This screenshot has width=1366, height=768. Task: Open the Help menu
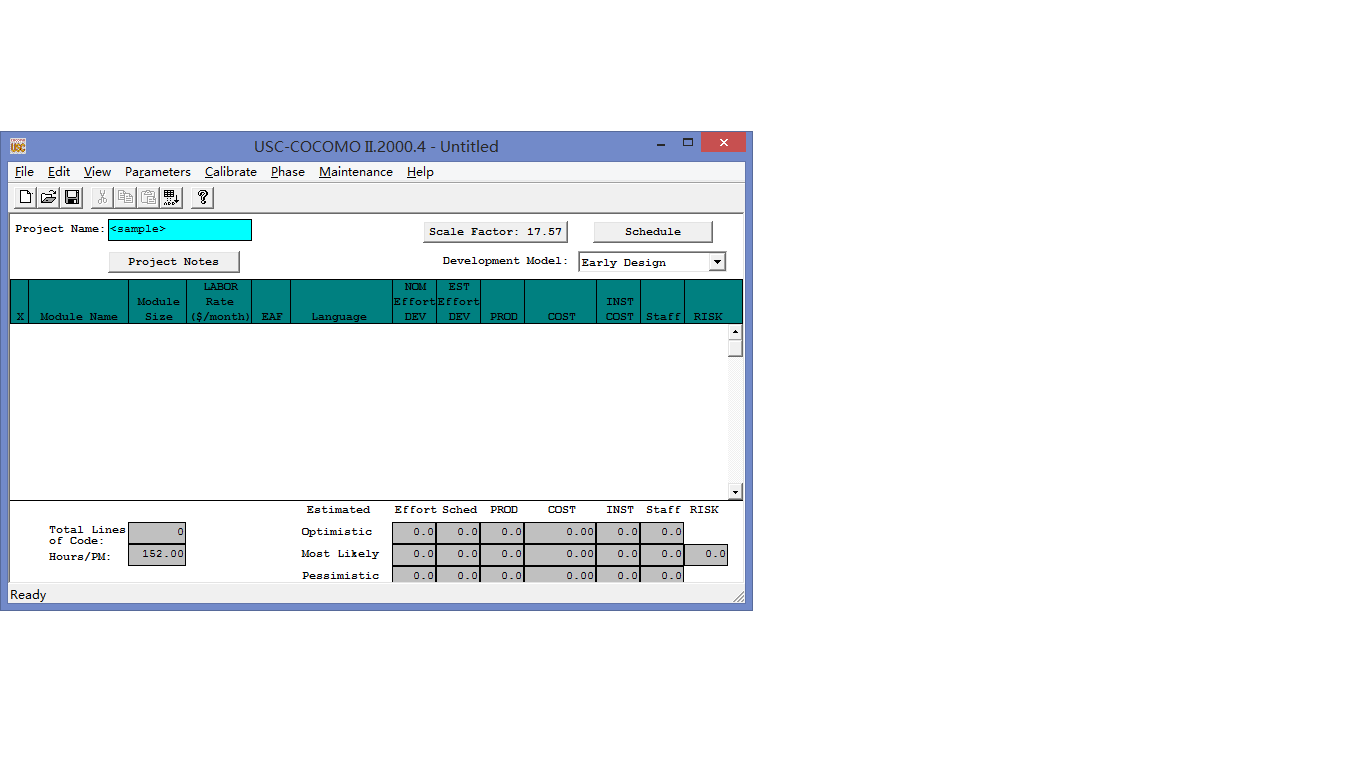(x=420, y=172)
